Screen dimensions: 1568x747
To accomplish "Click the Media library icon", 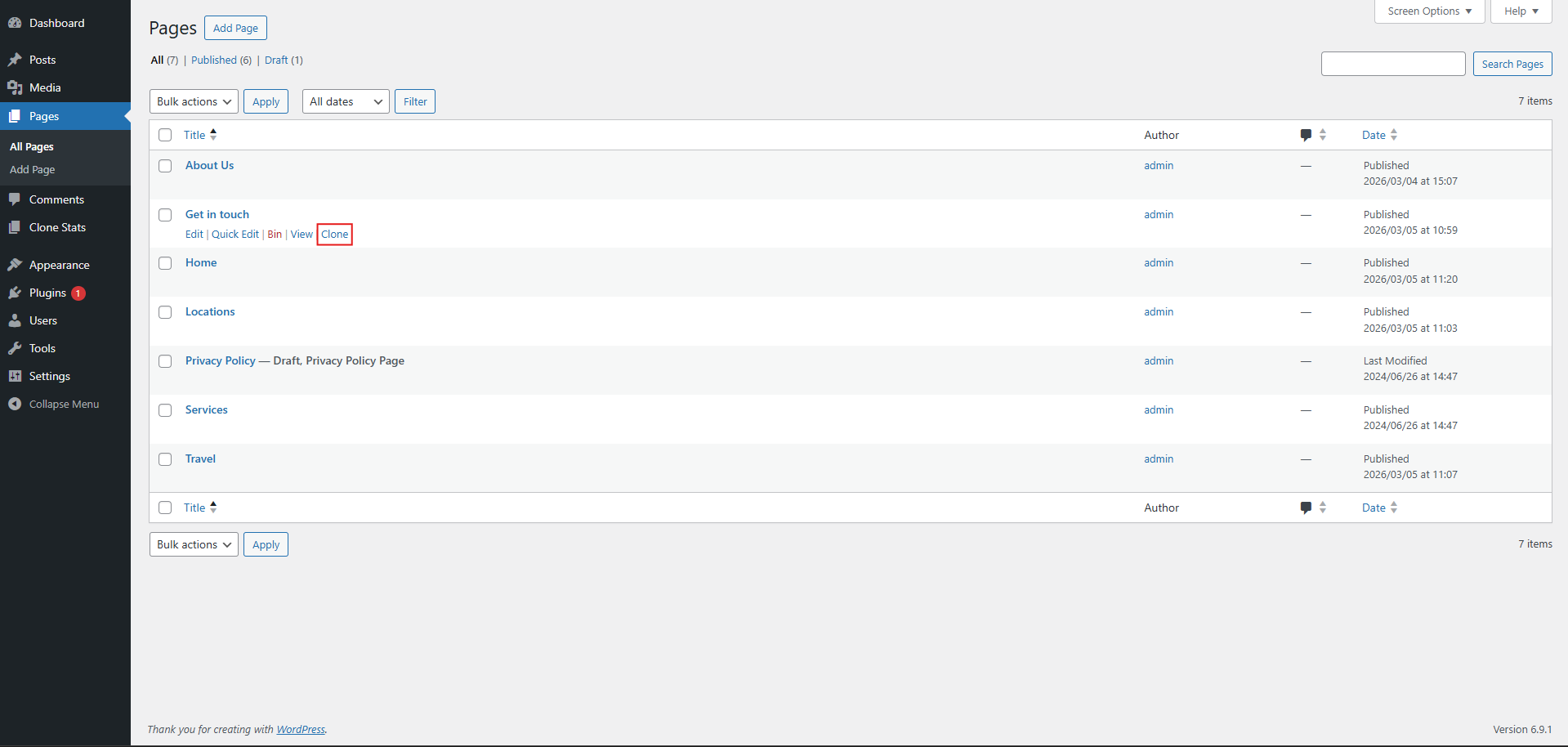I will pos(15,87).
